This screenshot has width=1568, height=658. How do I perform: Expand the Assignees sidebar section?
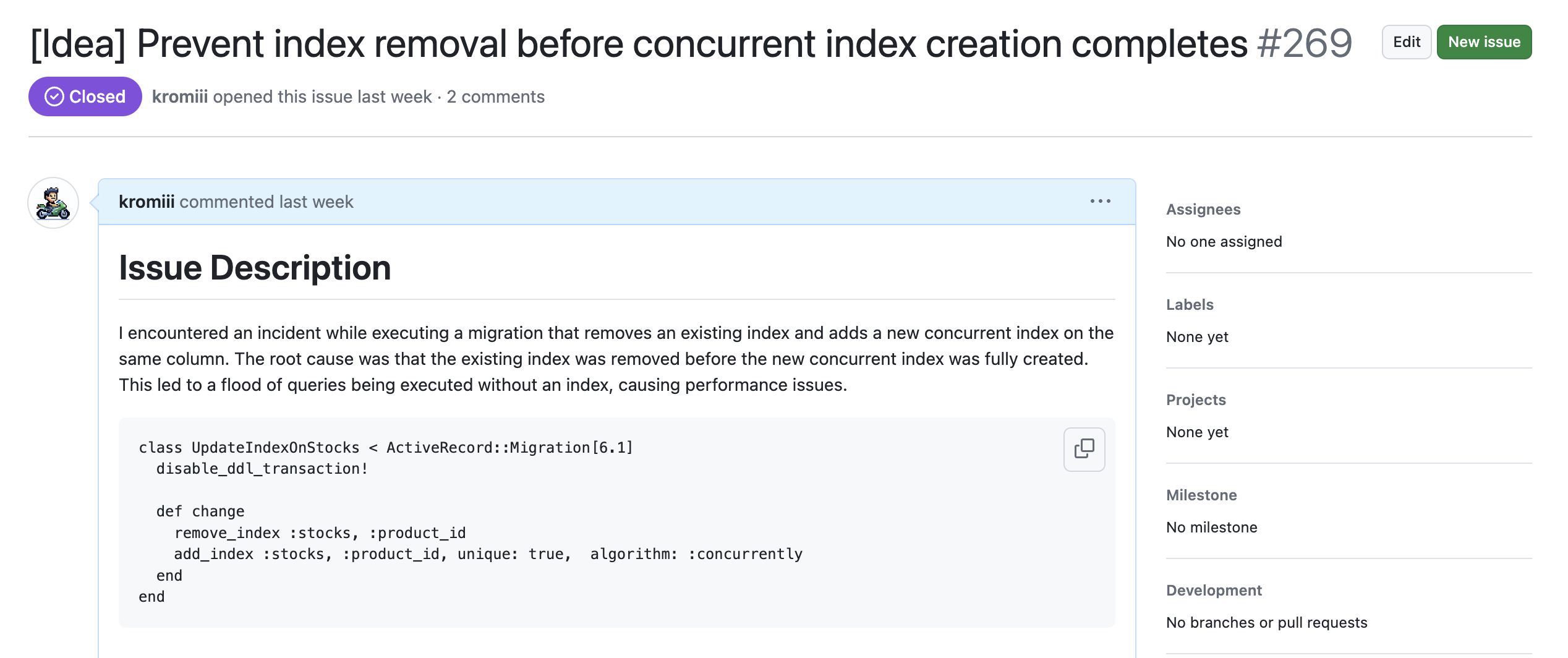coord(1203,210)
